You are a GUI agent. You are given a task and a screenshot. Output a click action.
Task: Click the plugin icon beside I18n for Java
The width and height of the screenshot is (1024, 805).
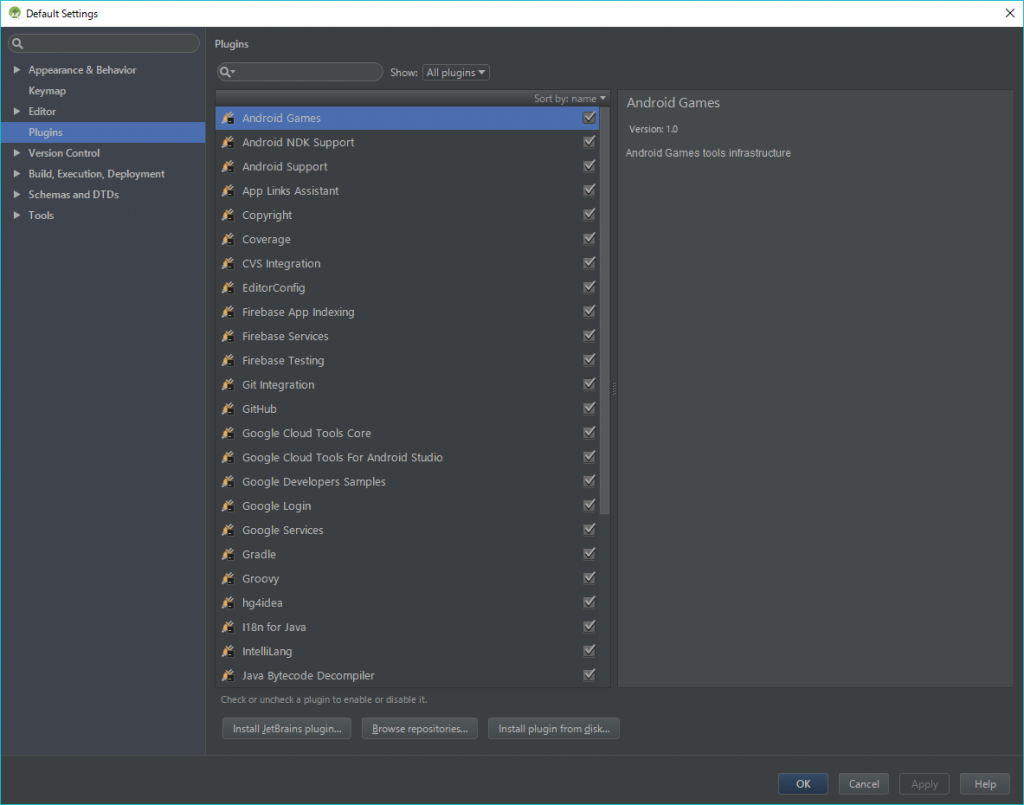(228, 627)
